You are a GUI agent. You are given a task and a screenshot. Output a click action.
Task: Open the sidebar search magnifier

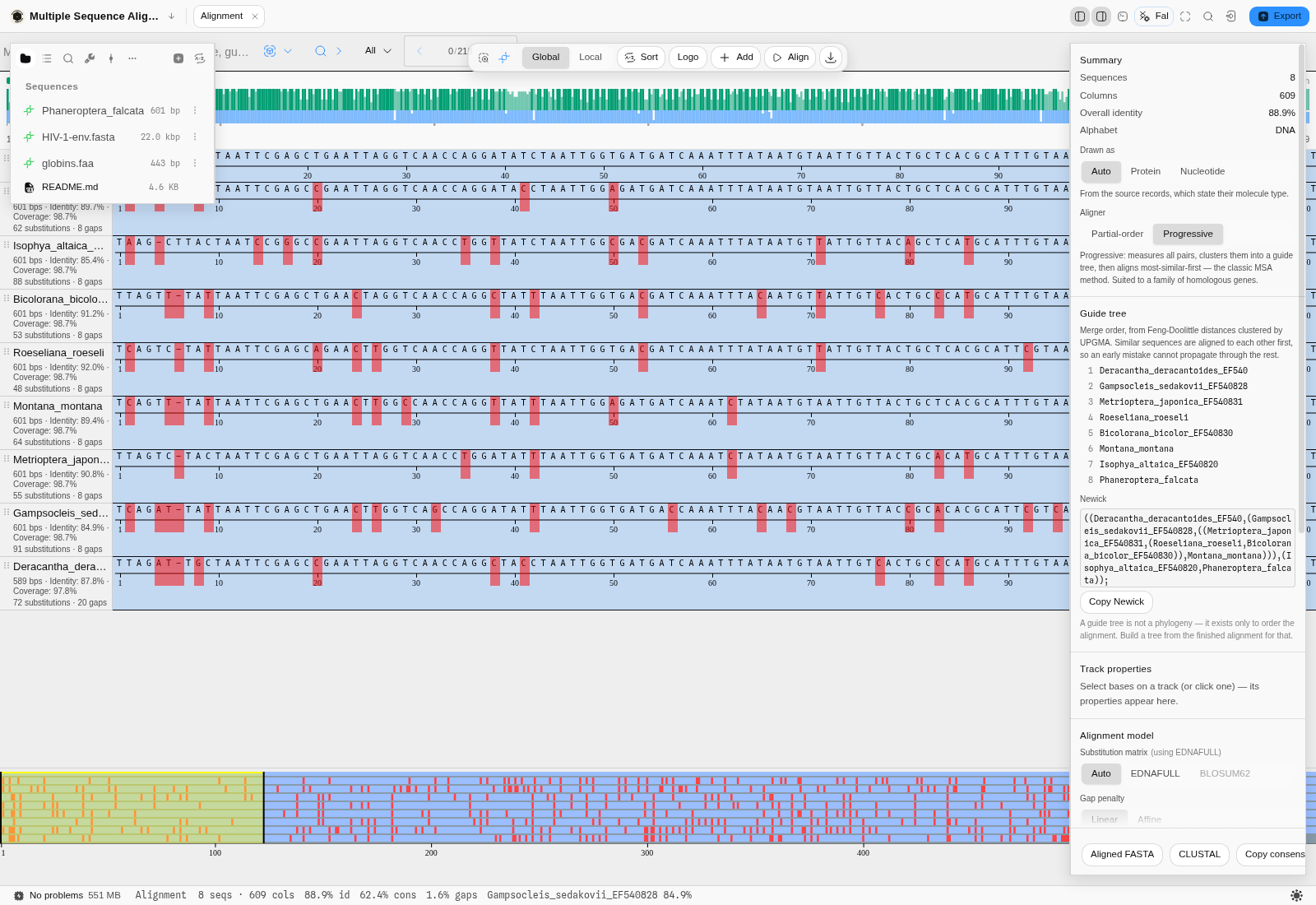[x=68, y=58]
